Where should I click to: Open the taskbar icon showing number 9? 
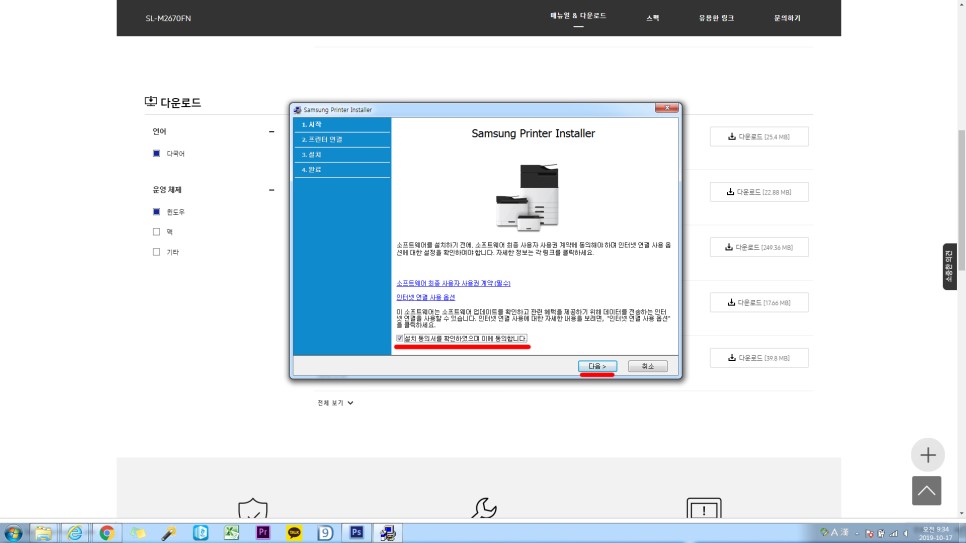[325, 533]
